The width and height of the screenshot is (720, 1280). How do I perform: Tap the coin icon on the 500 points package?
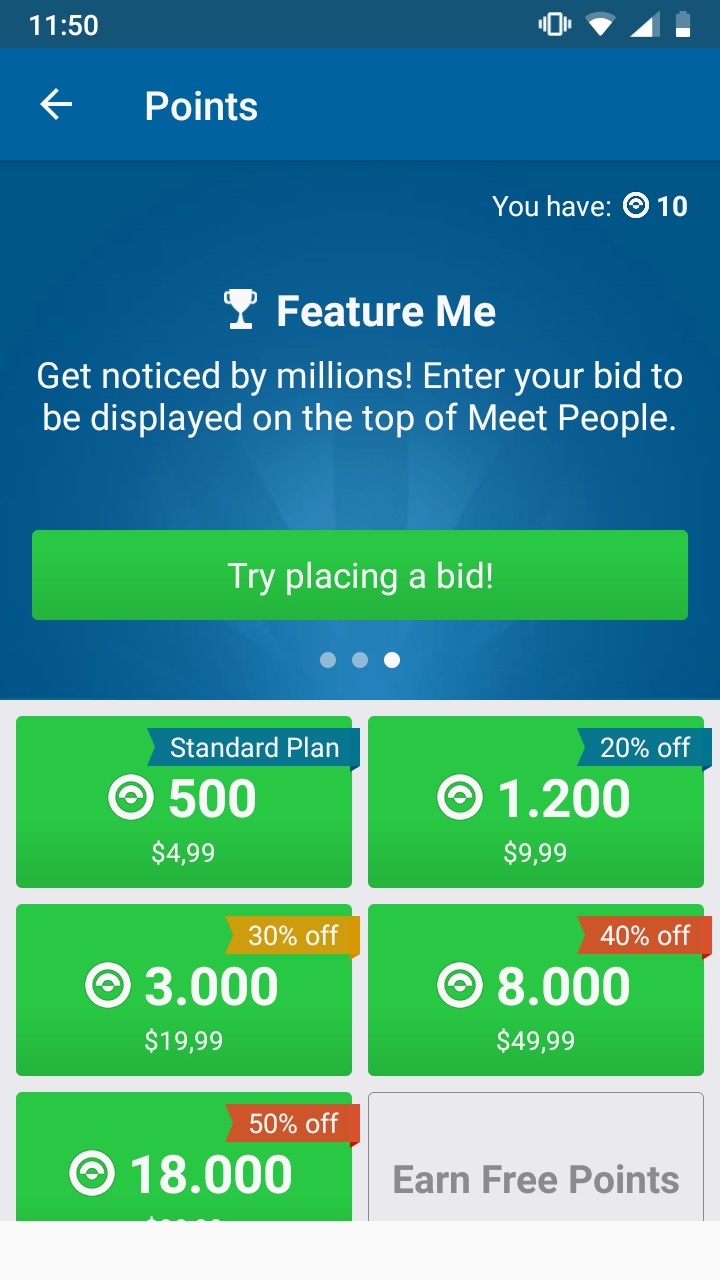(x=132, y=796)
